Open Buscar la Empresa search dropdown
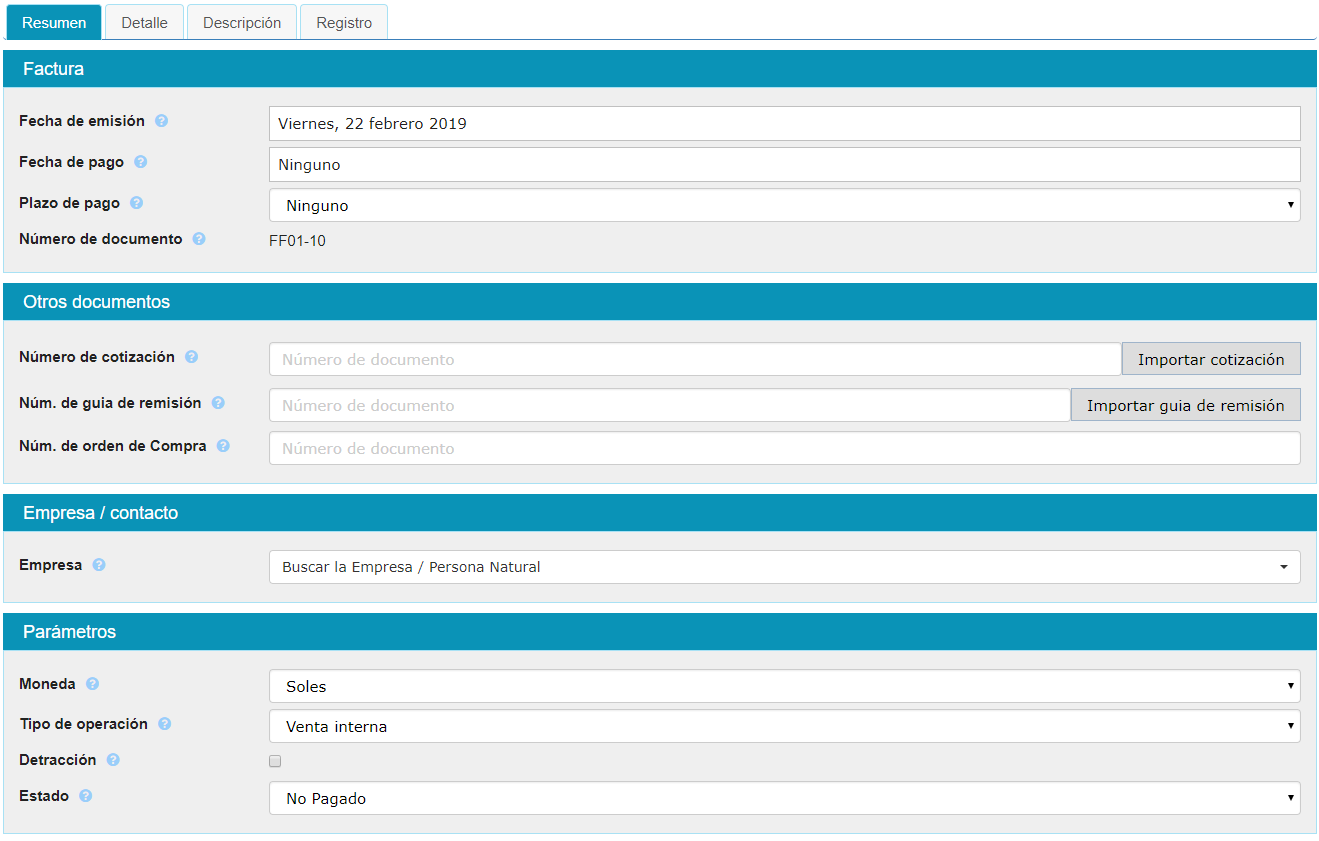The height and width of the screenshot is (841, 1319). (x=784, y=567)
